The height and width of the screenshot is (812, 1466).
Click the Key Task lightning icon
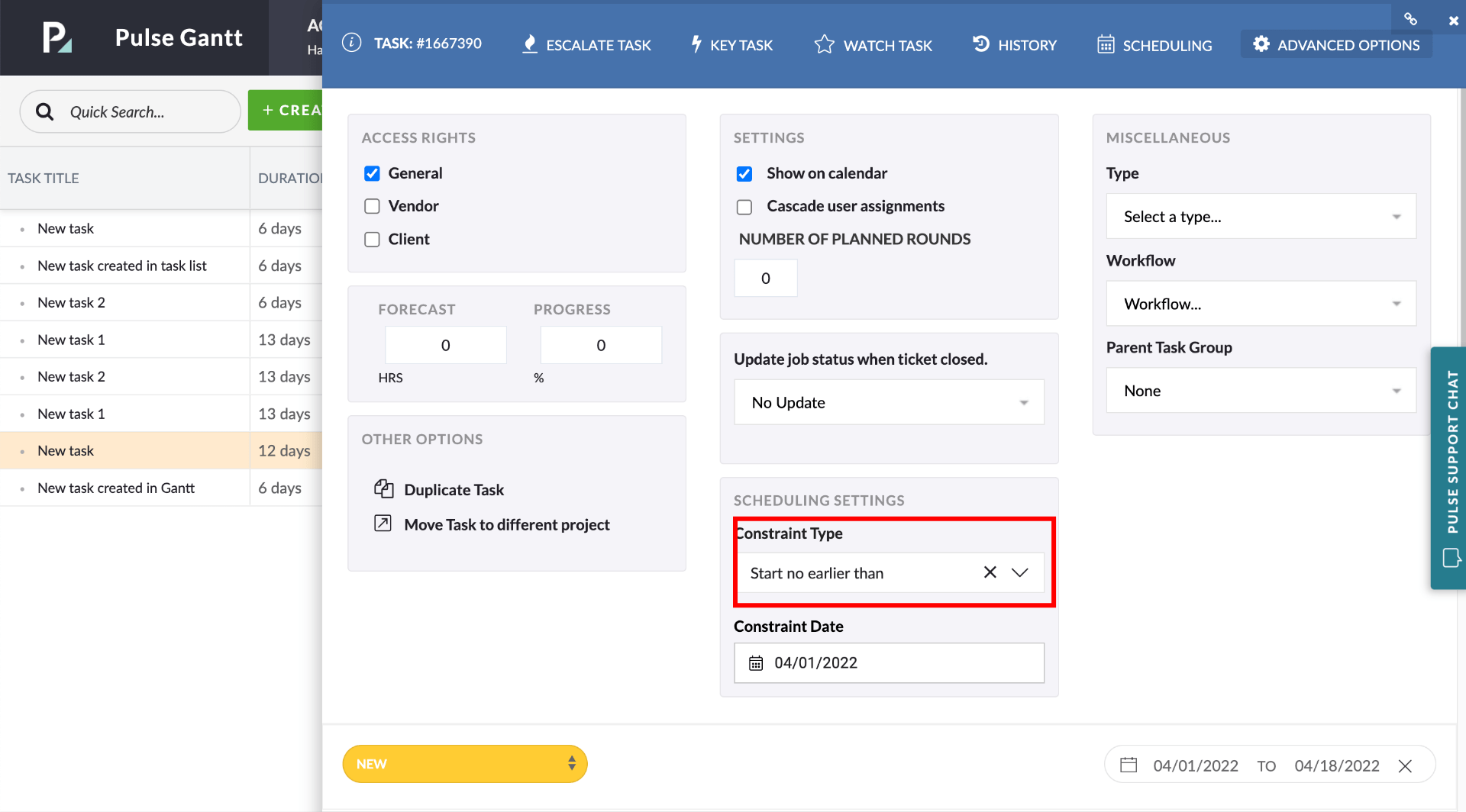click(x=696, y=43)
